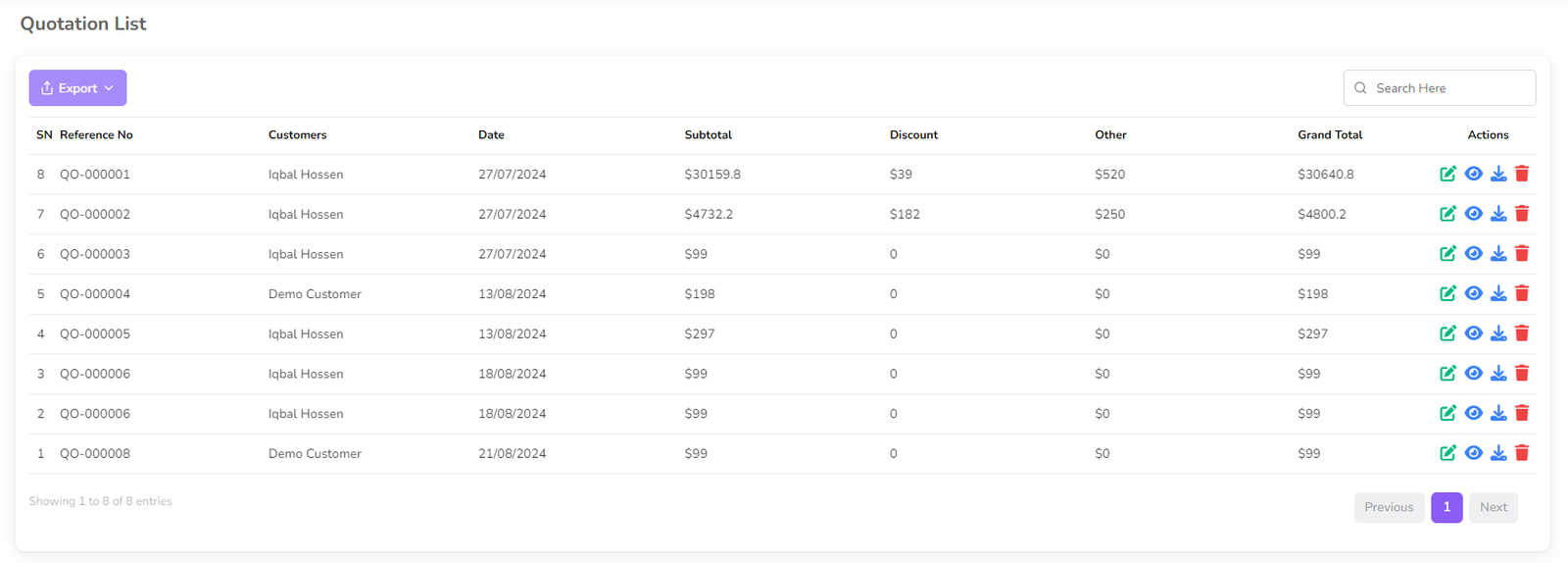Viewport: 1568px width, 563px height.
Task: View details of quotation QO-000004
Action: click(1473, 294)
